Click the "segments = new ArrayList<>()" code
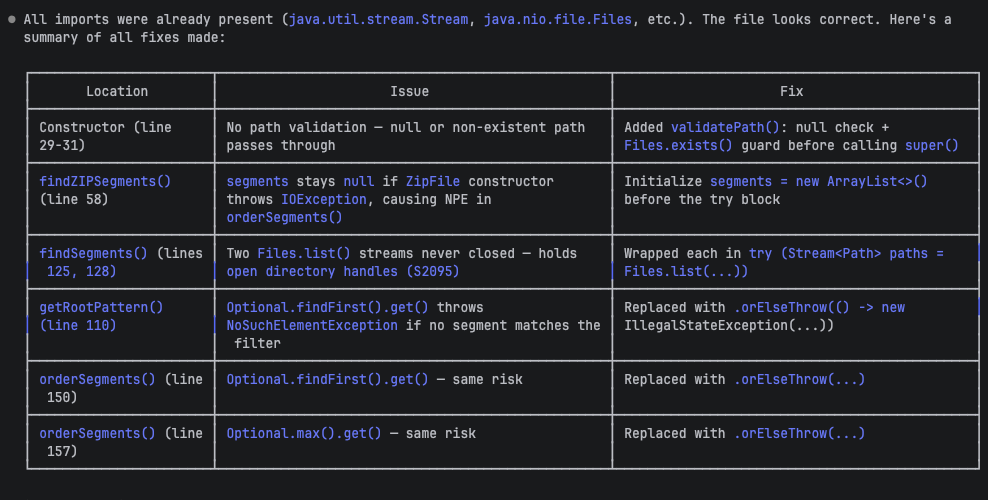Image resolution: width=988 pixels, height=500 pixels. coord(818,182)
